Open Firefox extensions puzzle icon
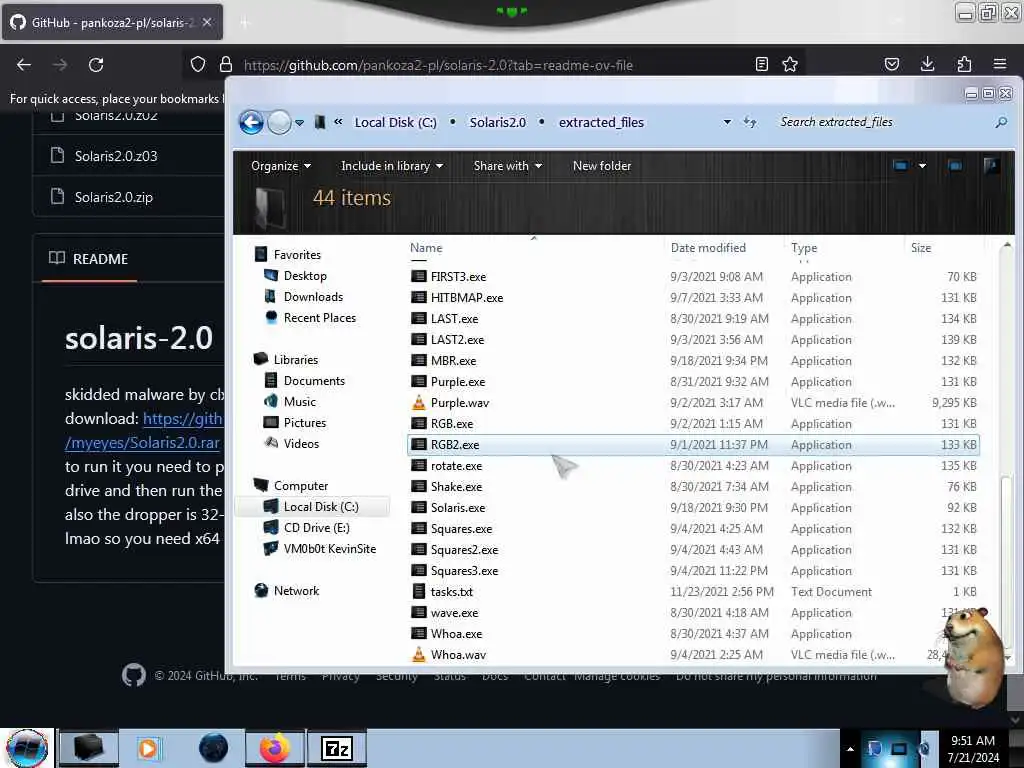Viewport: 1024px width, 768px height. click(x=964, y=64)
